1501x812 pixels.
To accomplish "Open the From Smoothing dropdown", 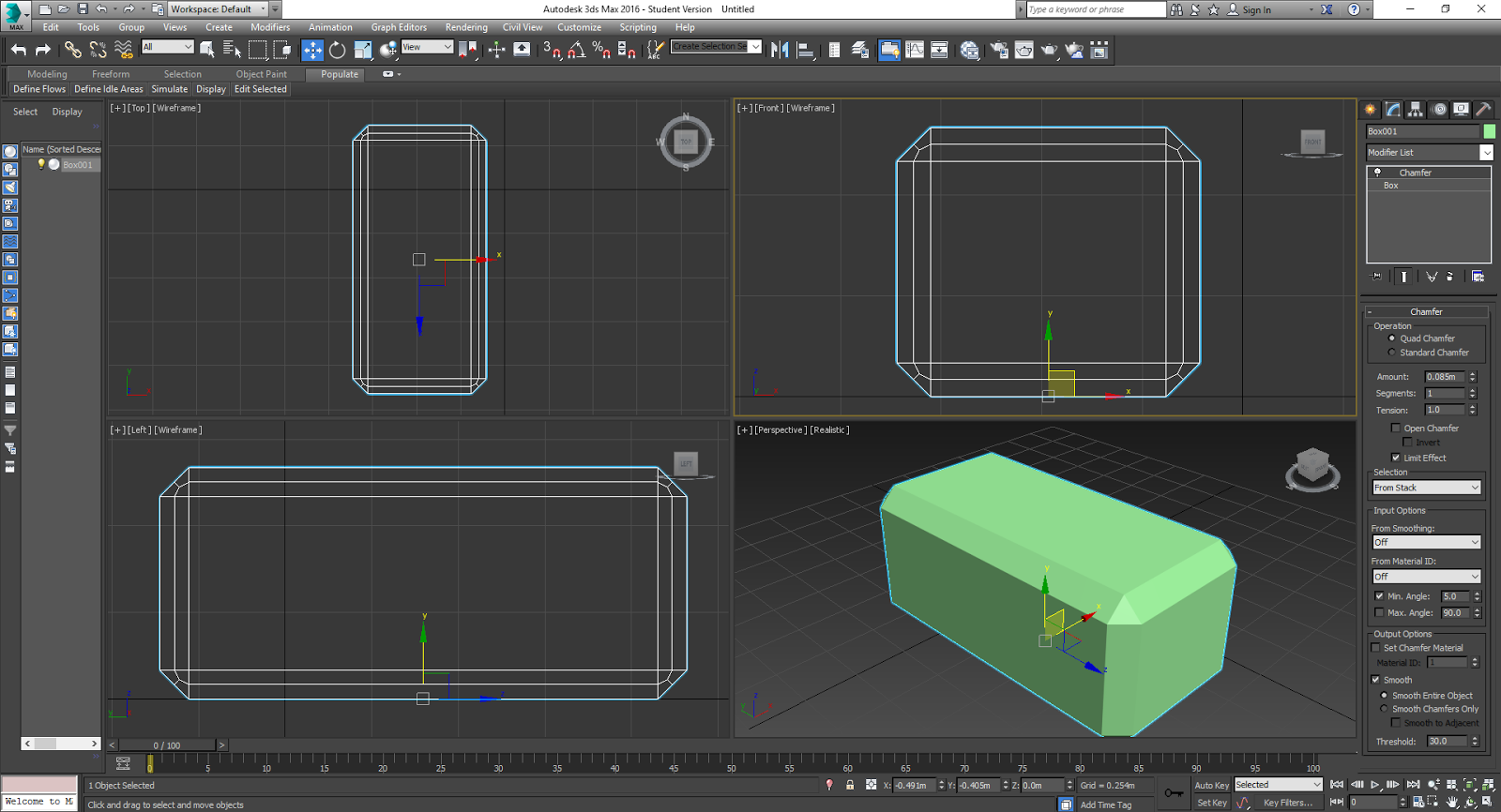I will tap(1426, 542).
